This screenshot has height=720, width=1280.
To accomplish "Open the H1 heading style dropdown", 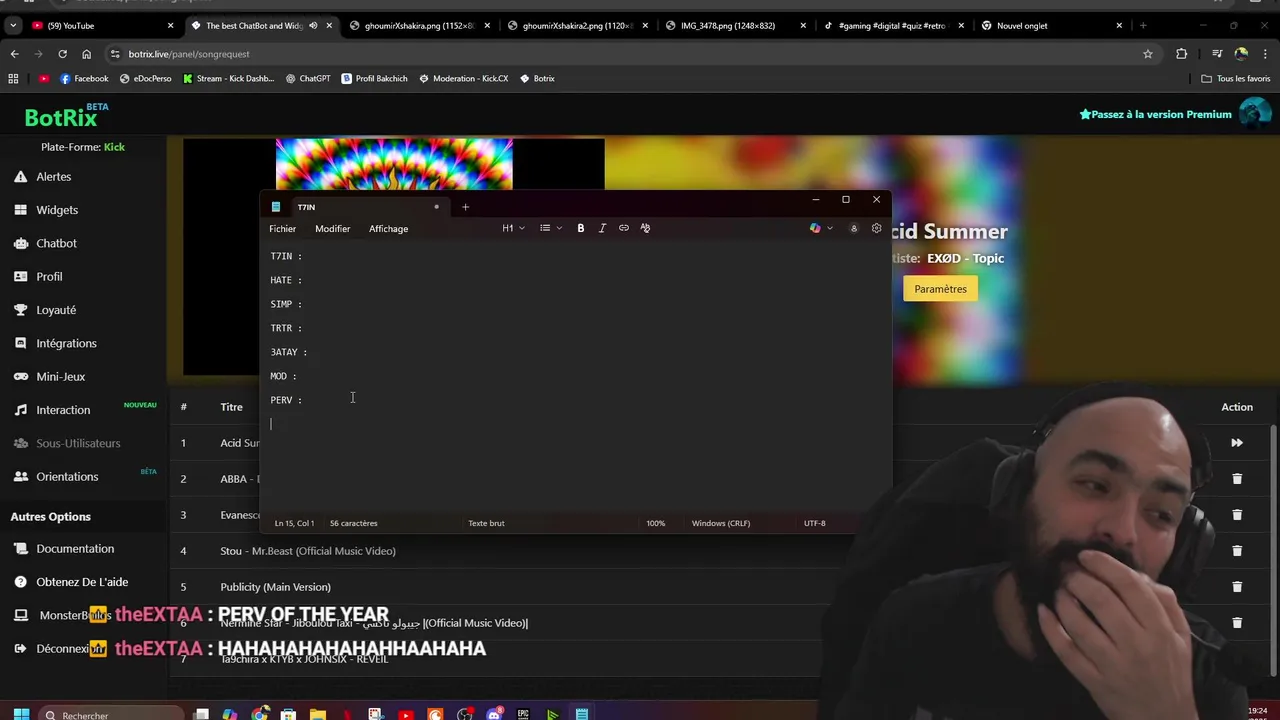I will click(513, 228).
